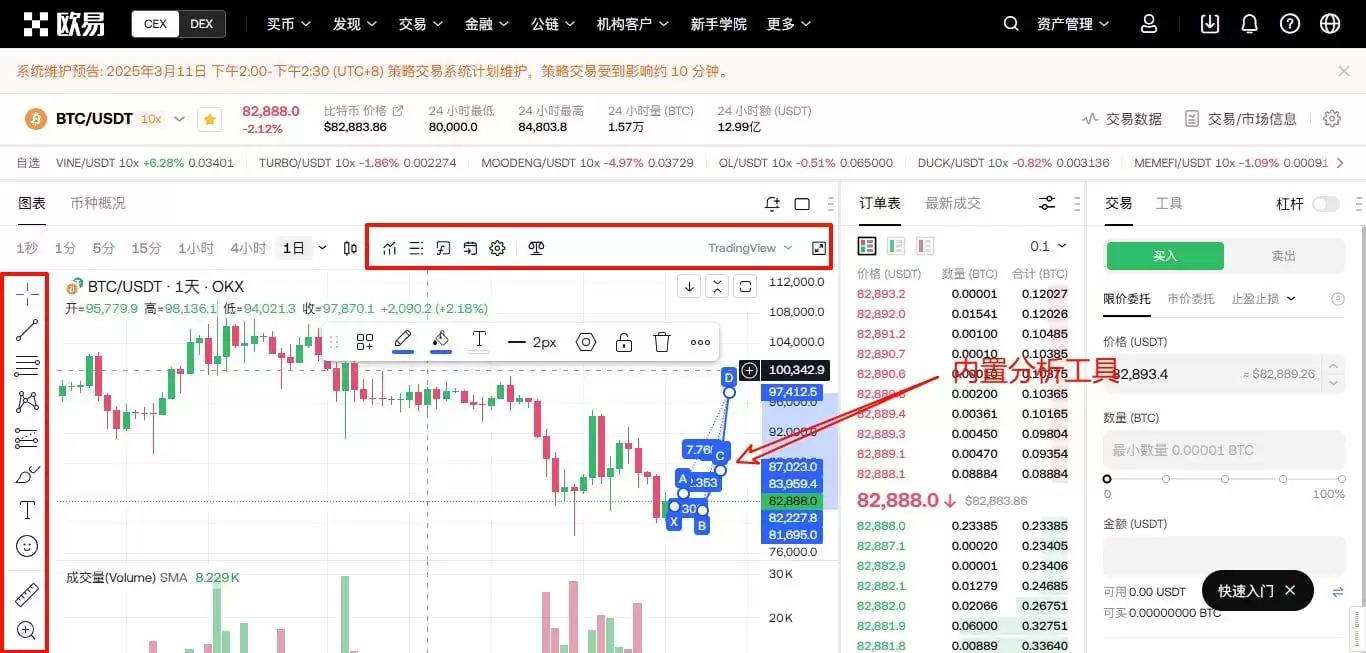Open the 0.1 price precision dropdown
Screen dimensions: 1366x653
1046,245
